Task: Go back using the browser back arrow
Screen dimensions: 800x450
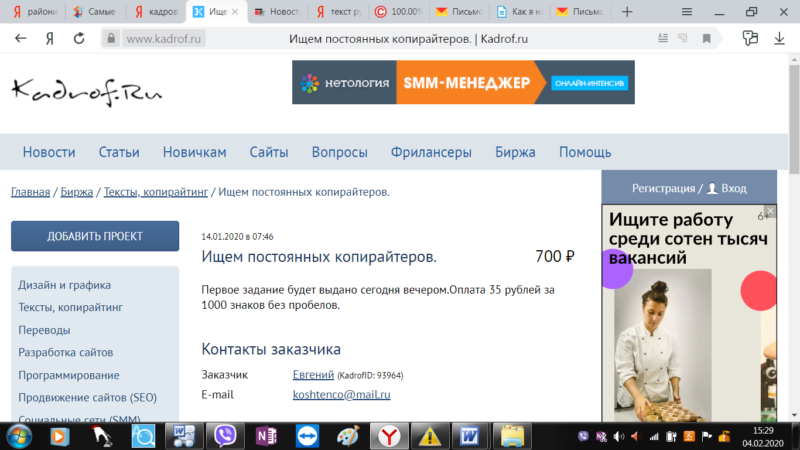Action: pos(20,38)
